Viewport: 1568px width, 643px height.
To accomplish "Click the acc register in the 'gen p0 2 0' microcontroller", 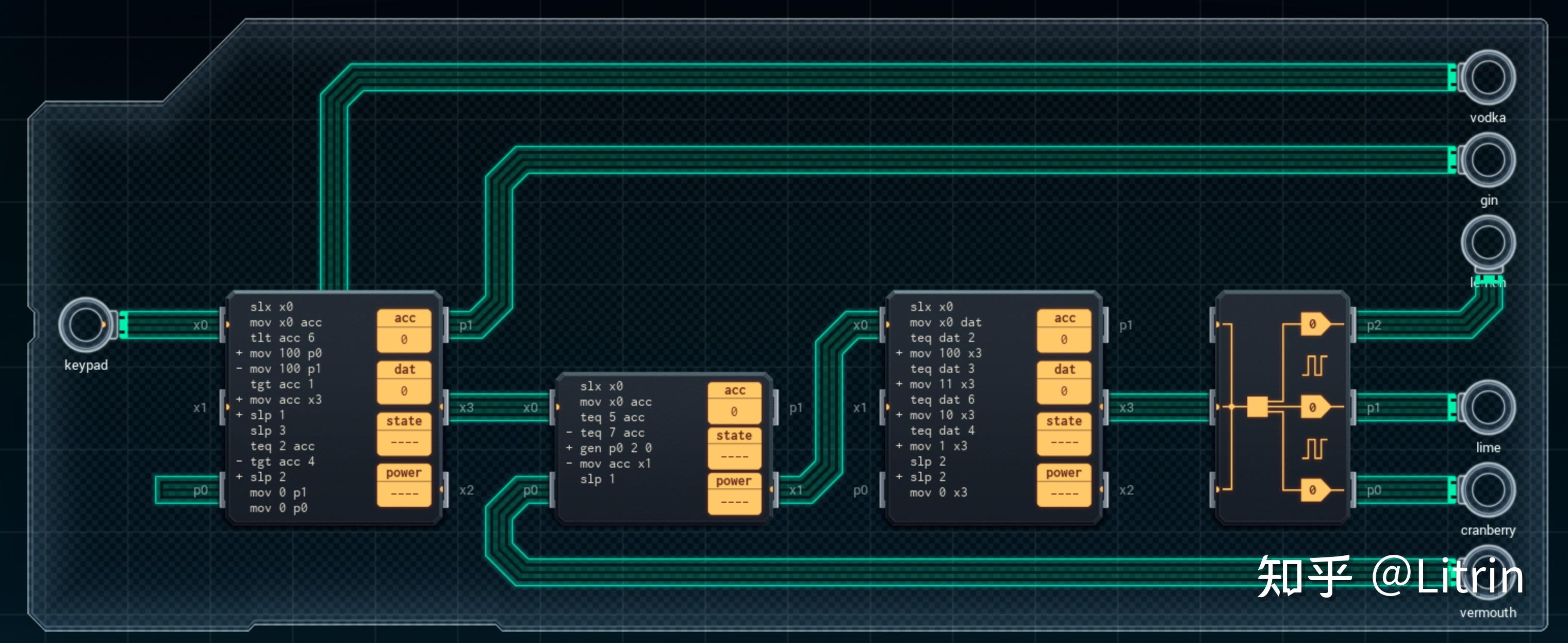I will [x=734, y=403].
